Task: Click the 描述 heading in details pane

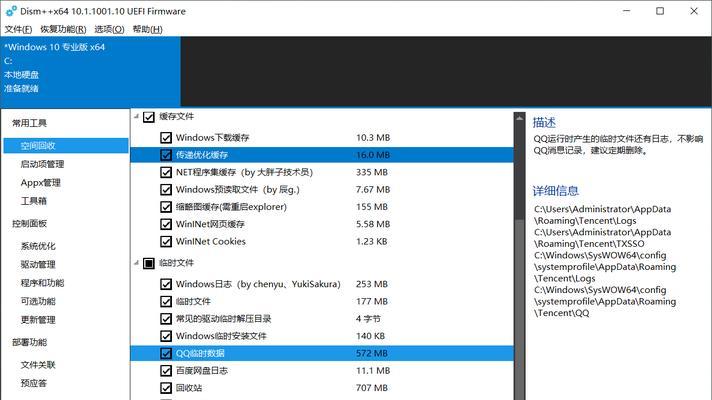Action: point(544,123)
